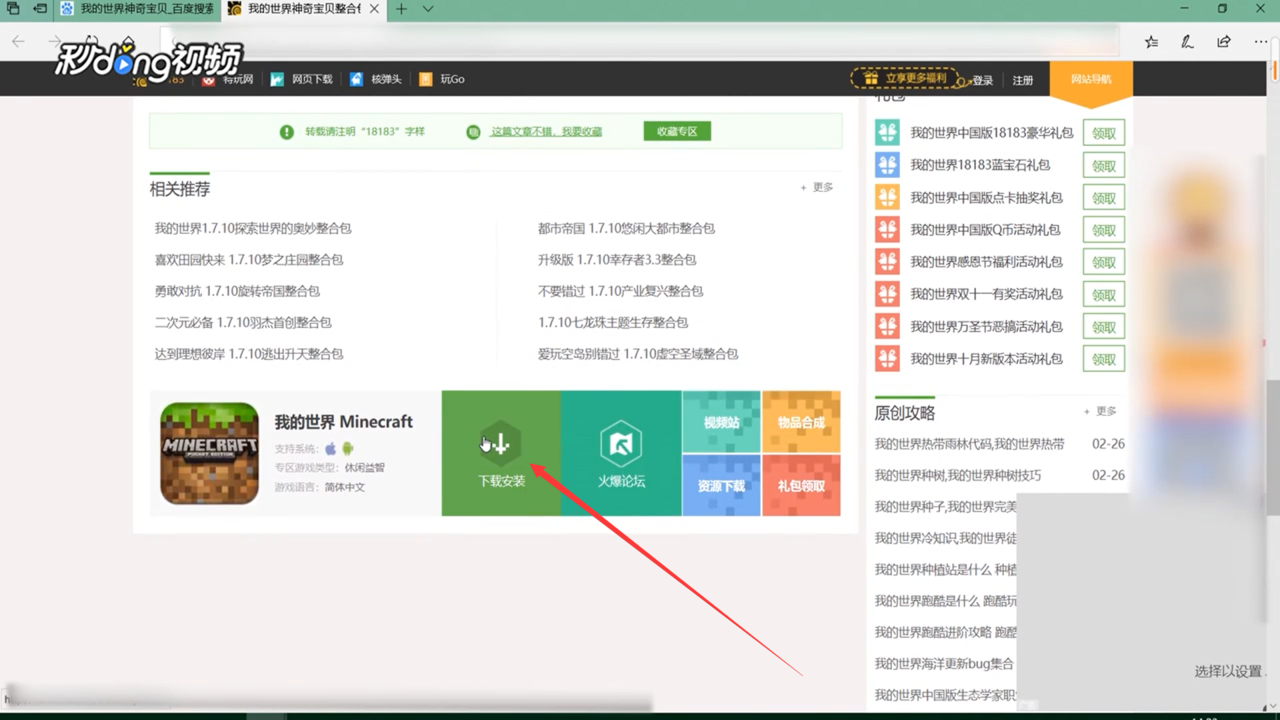Open 不要错过 1.7.10产业复兴整合包
The width and height of the screenshot is (1280, 720).
pyautogui.click(x=620, y=291)
